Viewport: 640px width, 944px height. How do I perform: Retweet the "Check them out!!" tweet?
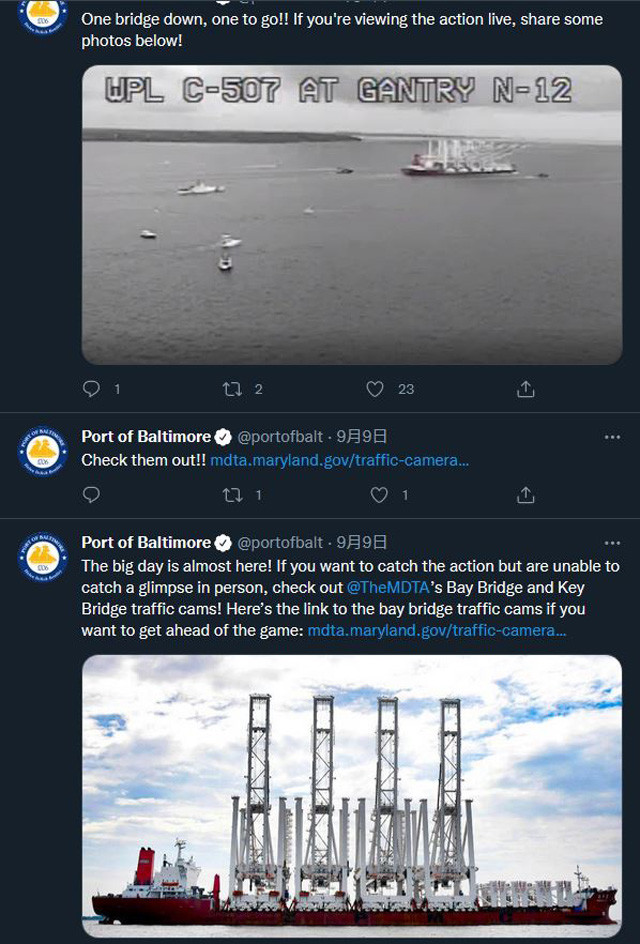[233, 495]
